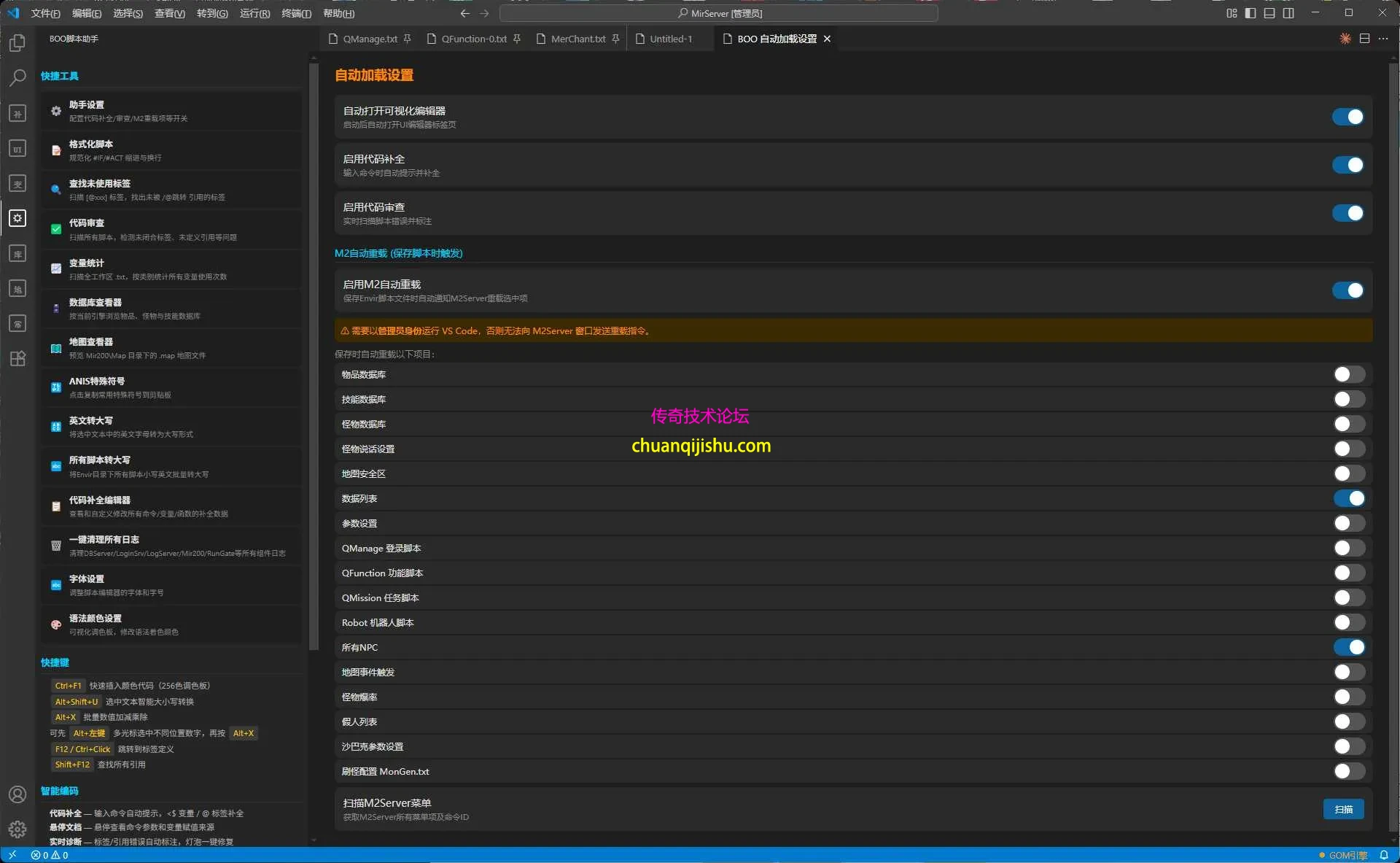
Task: Open the Explorer view in activity bar
Action: (17, 43)
